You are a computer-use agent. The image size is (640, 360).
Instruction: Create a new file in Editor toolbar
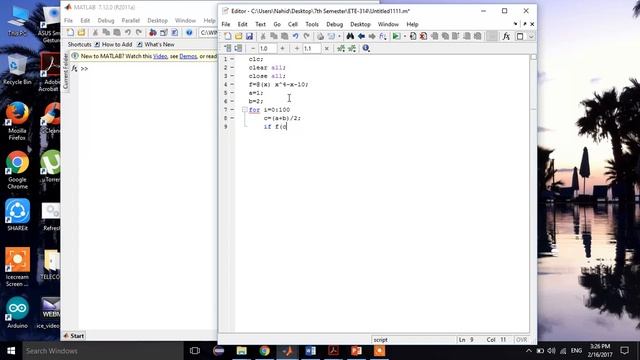coord(228,36)
